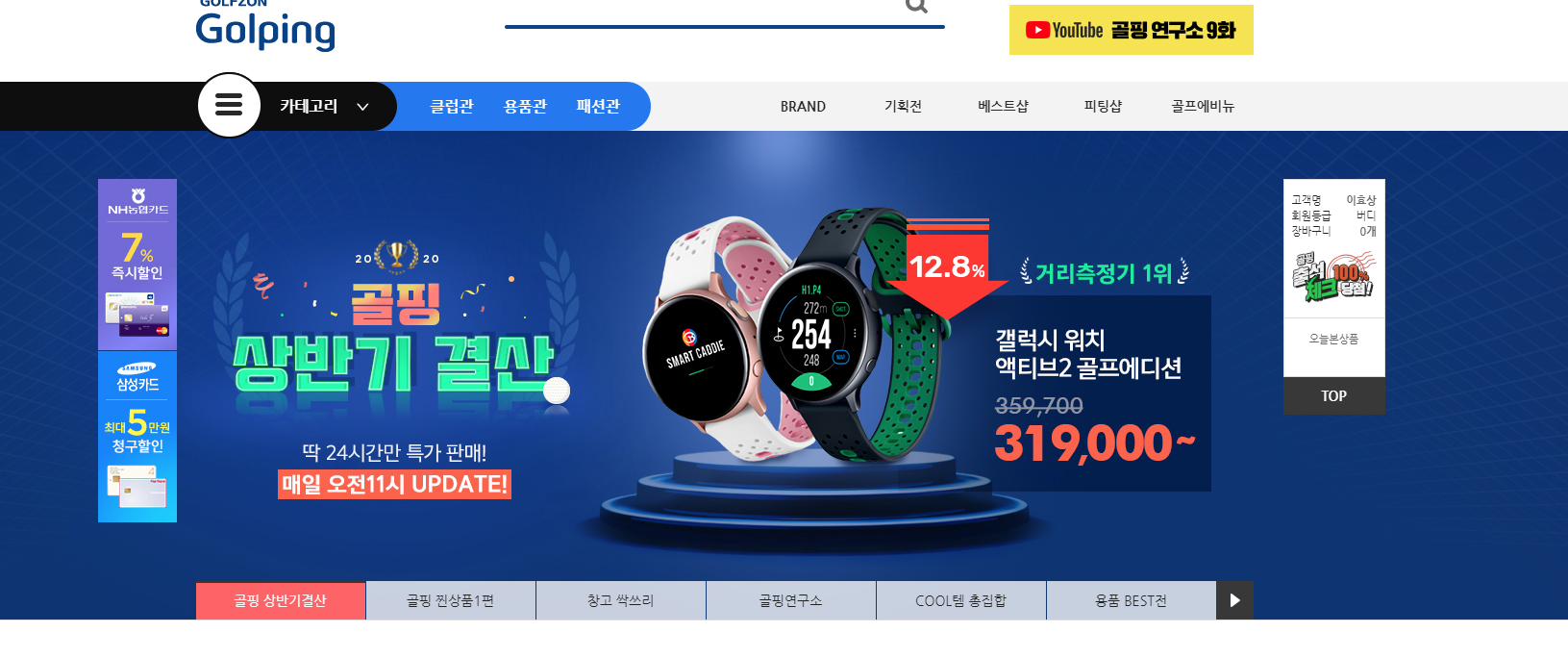
Task: Open the 패션관 section
Action: coord(598,107)
